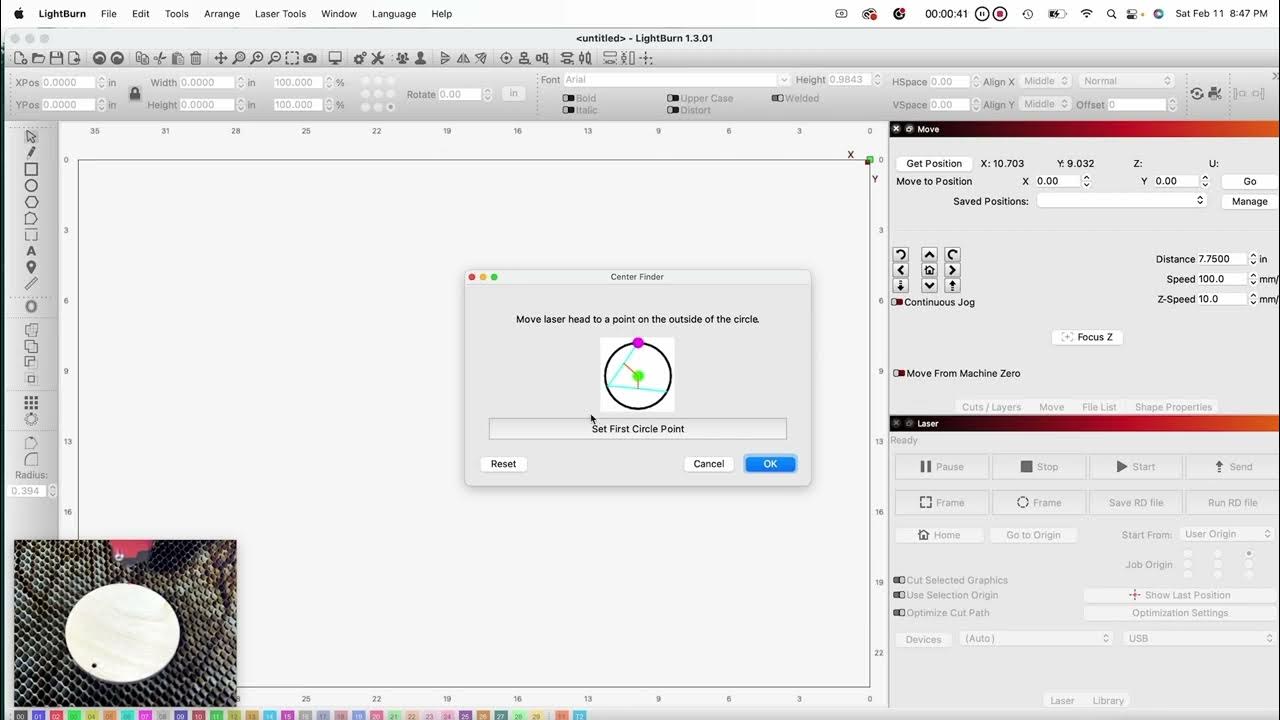
Task: Jog laser right with right arrow
Action: (x=952, y=270)
